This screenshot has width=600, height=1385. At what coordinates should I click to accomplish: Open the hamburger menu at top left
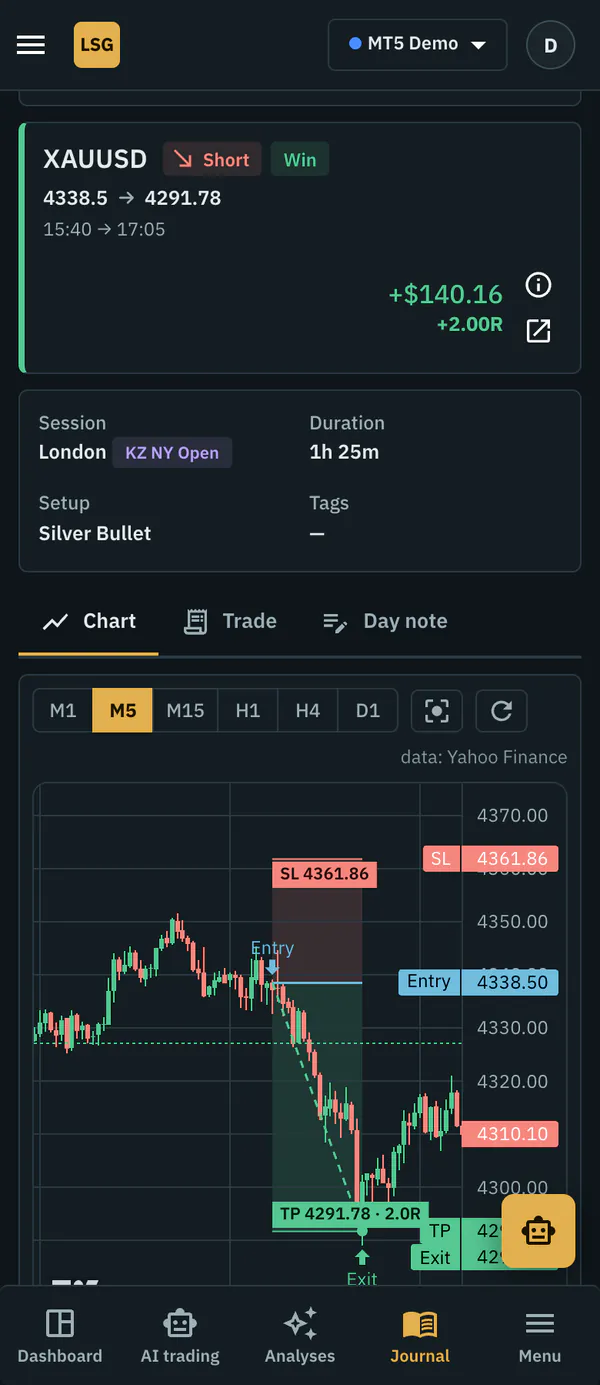click(31, 45)
